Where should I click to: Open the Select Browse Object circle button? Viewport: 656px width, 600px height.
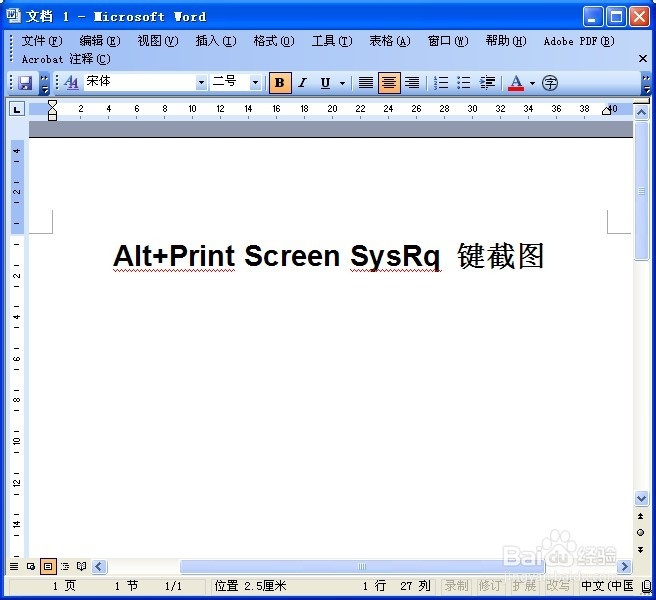coord(641,533)
